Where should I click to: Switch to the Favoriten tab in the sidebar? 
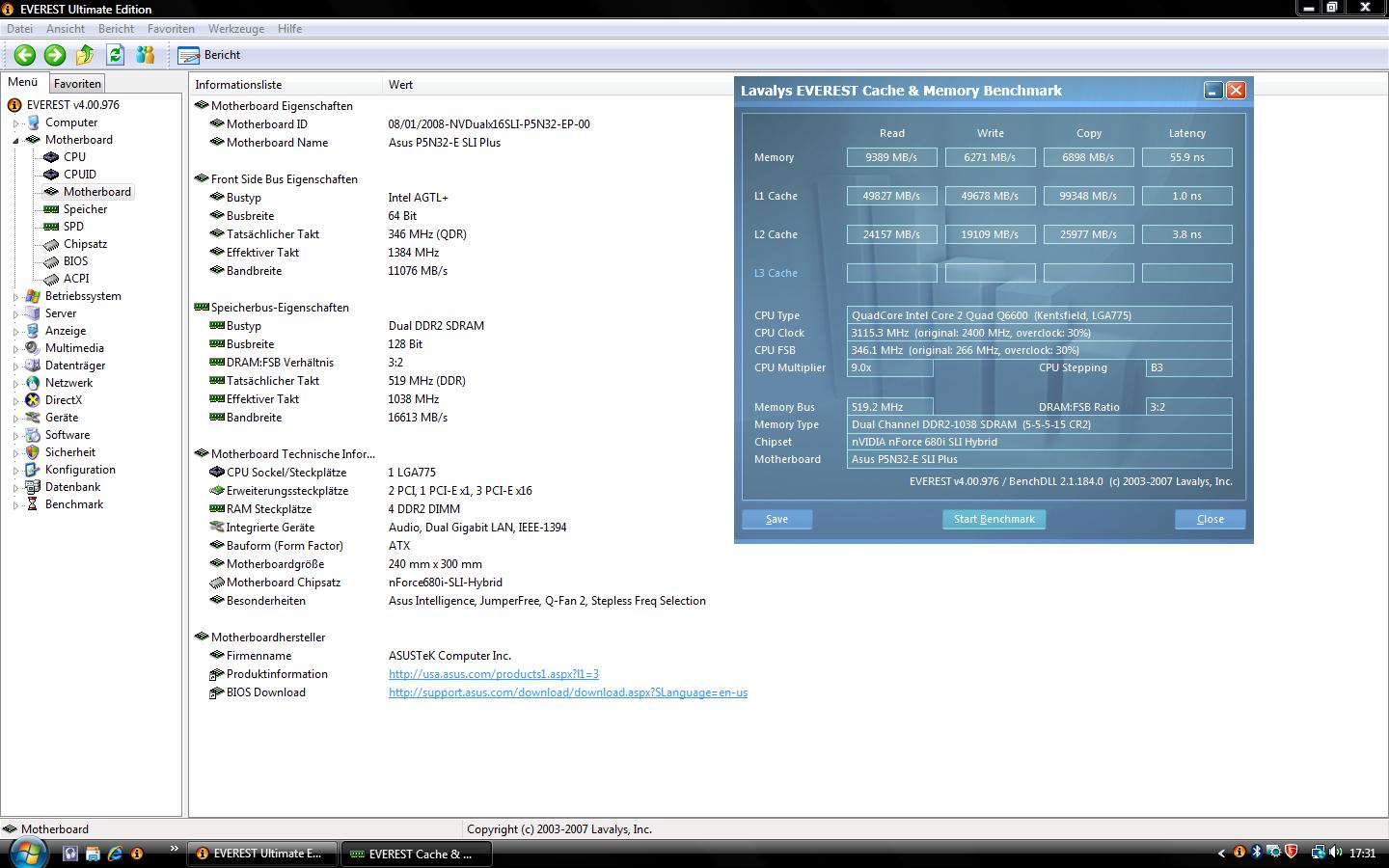click(77, 84)
